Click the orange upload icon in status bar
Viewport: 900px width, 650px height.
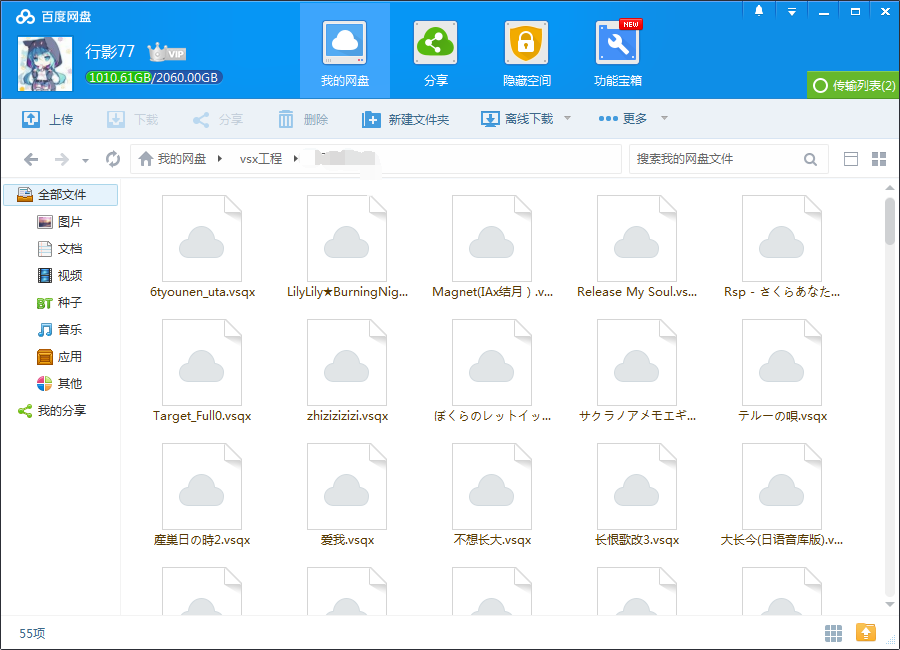coord(866,633)
